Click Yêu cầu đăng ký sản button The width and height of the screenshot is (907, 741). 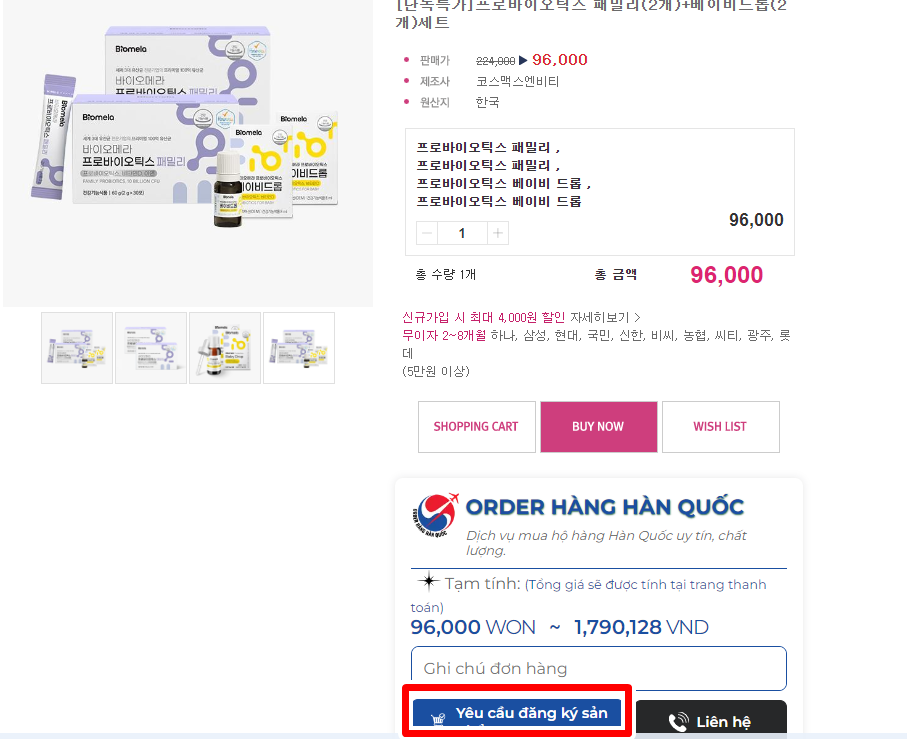tap(517, 713)
